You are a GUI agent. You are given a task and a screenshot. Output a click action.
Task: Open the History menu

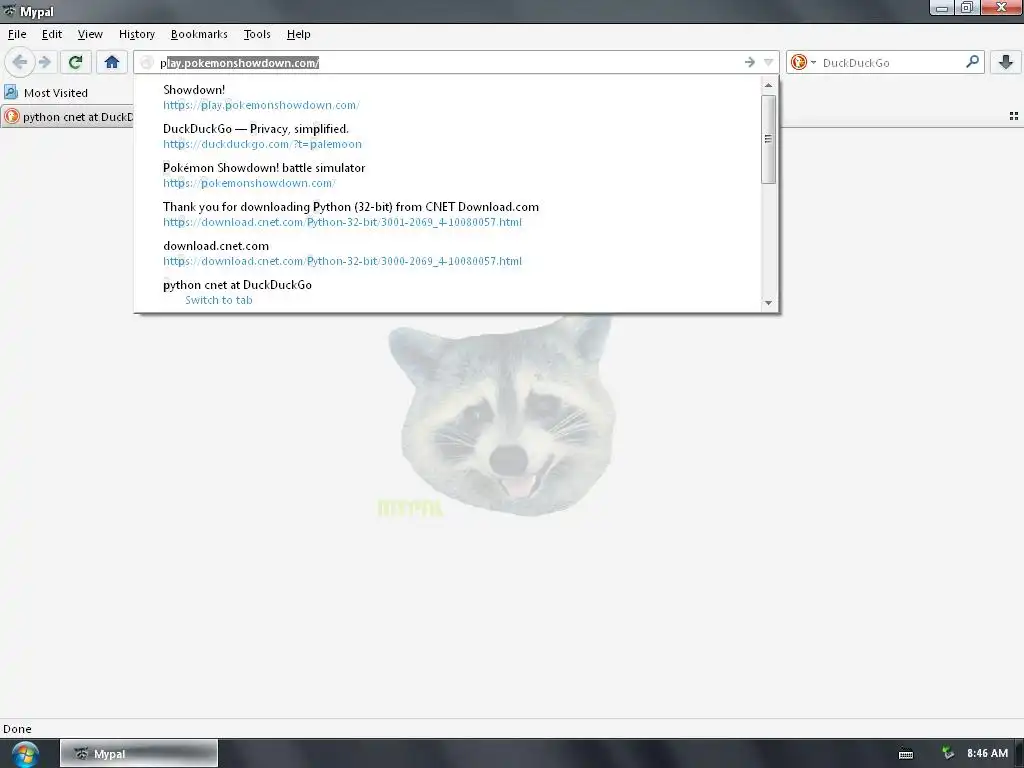tap(136, 34)
